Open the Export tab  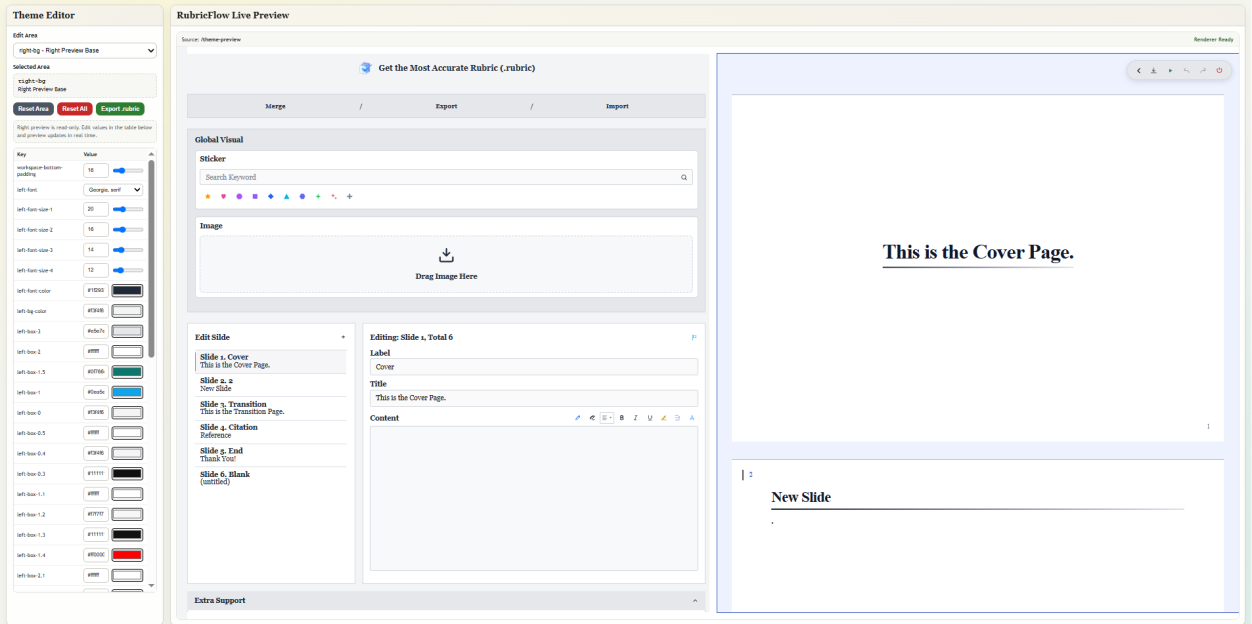[446, 106]
